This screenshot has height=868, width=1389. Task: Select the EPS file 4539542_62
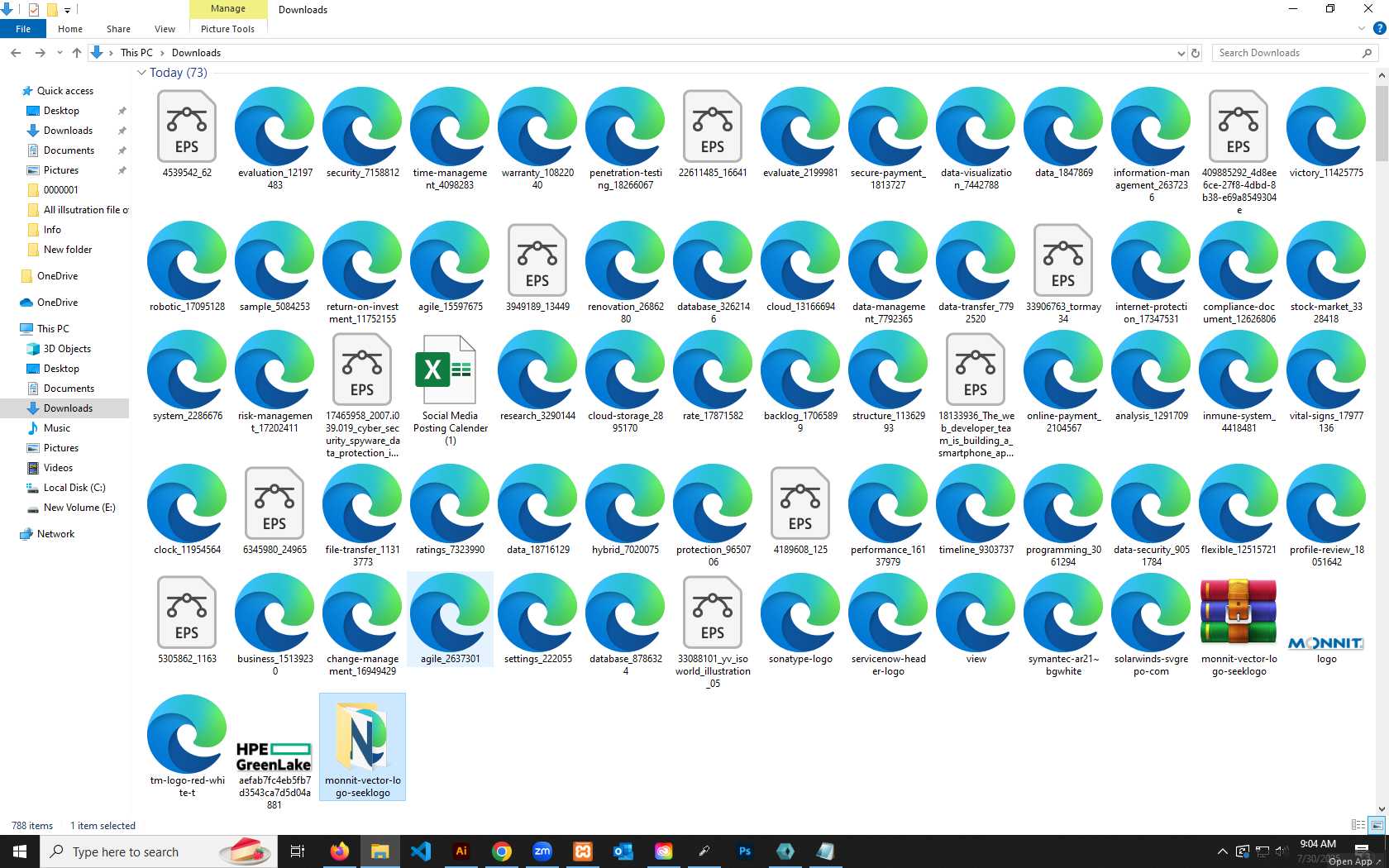point(187,132)
